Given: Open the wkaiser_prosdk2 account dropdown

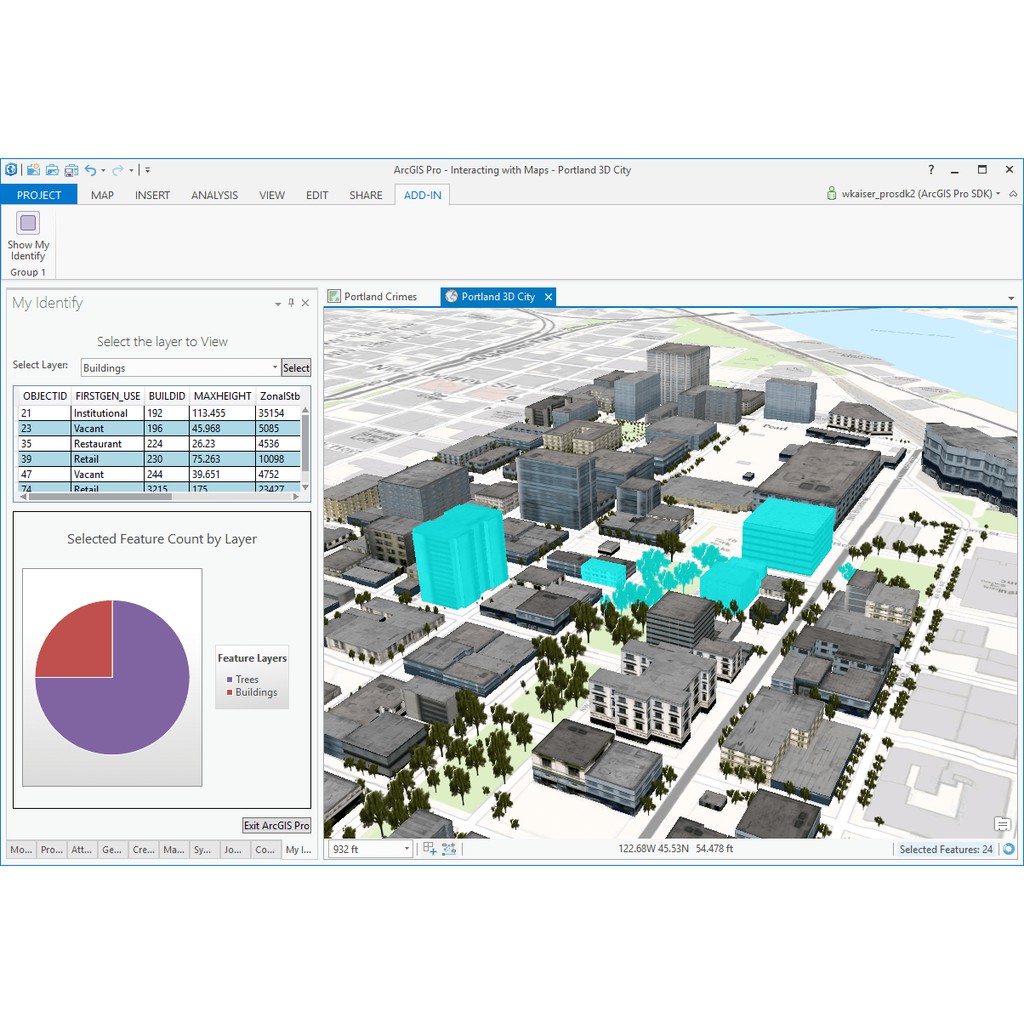Looking at the screenshot, I should 998,194.
